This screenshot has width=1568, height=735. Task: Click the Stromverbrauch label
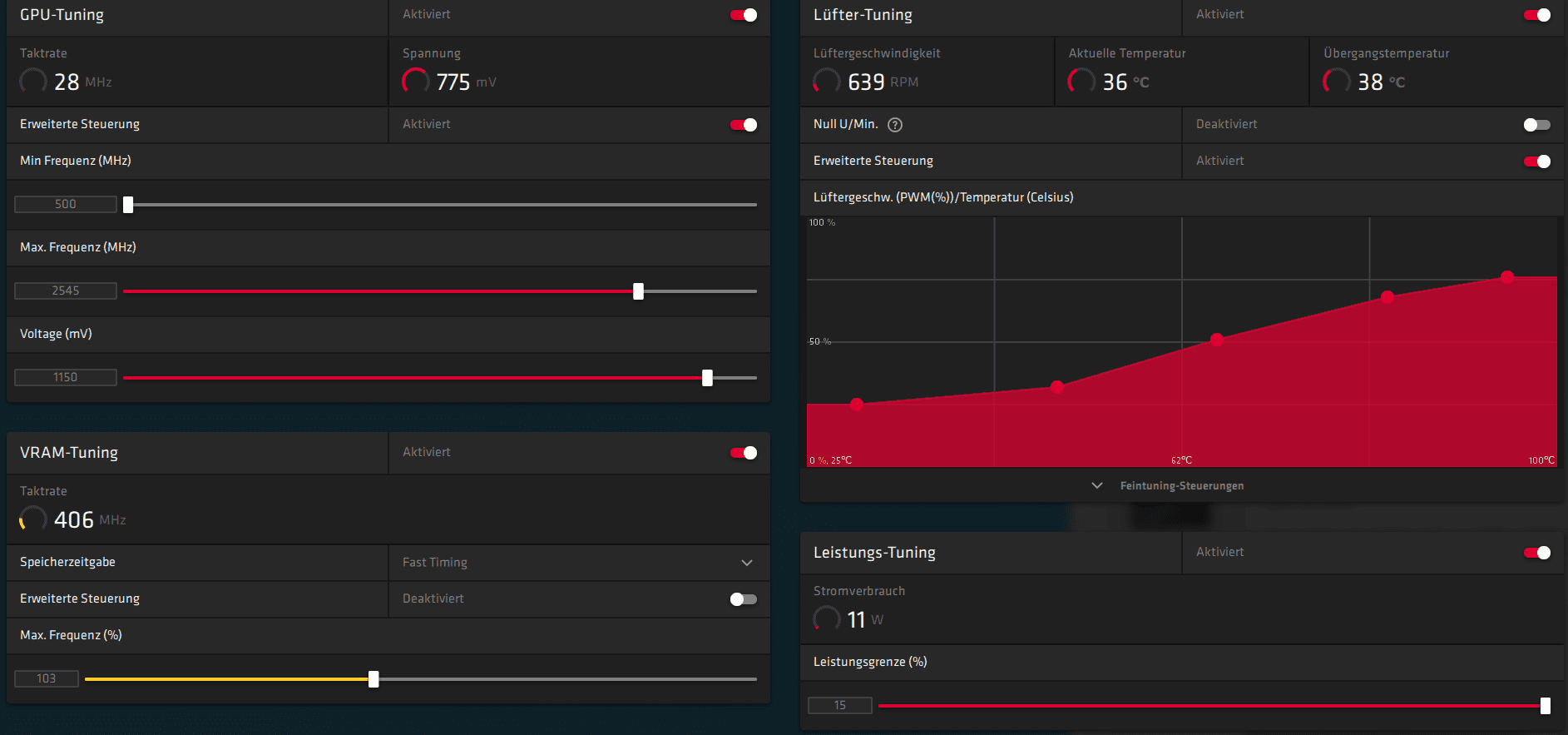click(859, 591)
